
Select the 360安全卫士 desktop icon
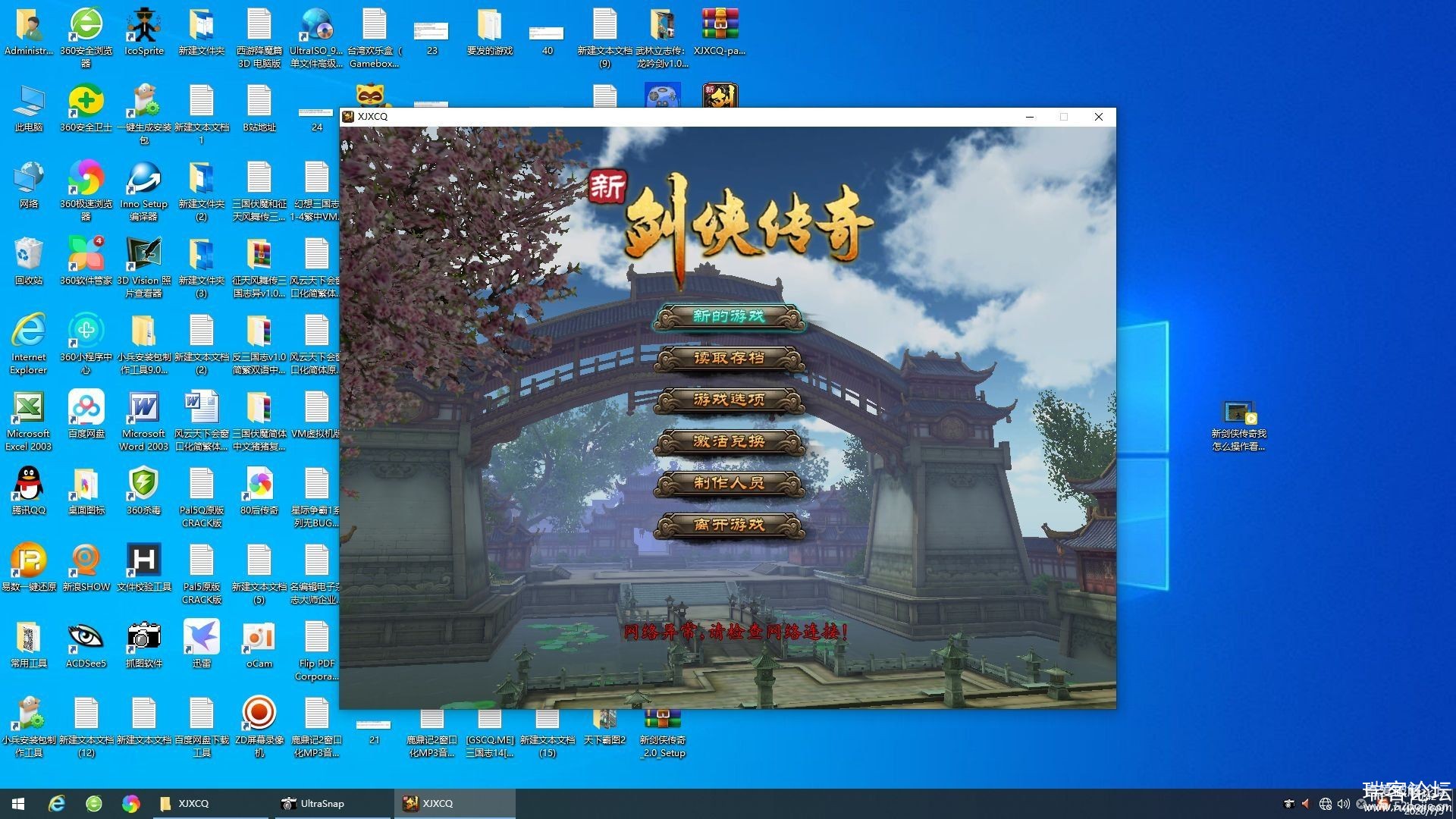[x=86, y=108]
